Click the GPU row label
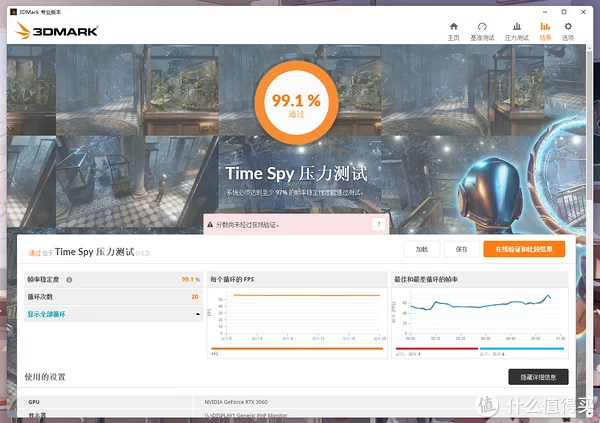Screen dimensions: 600x423 [34, 402]
